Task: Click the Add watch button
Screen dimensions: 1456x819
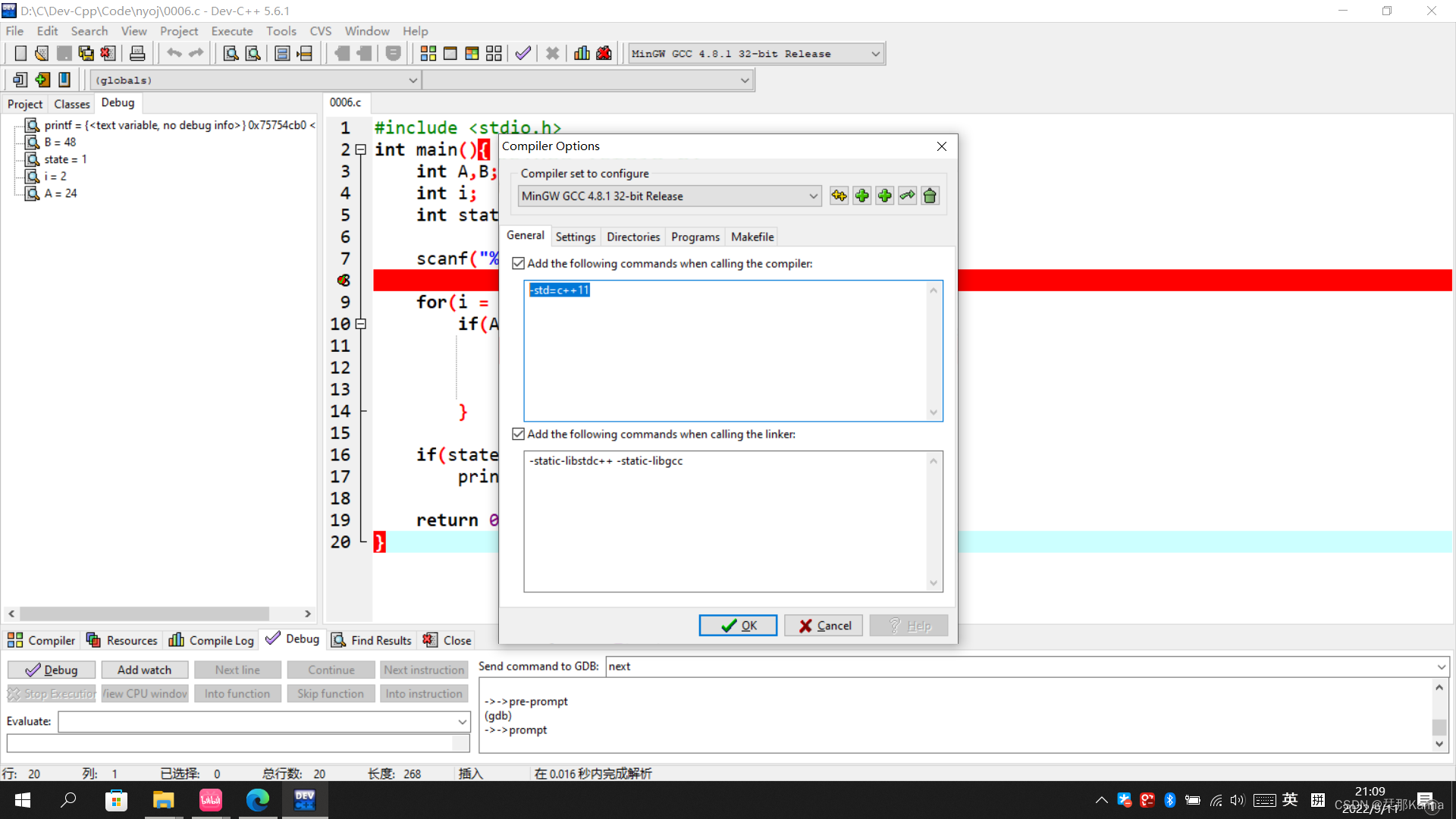Action: (x=144, y=670)
